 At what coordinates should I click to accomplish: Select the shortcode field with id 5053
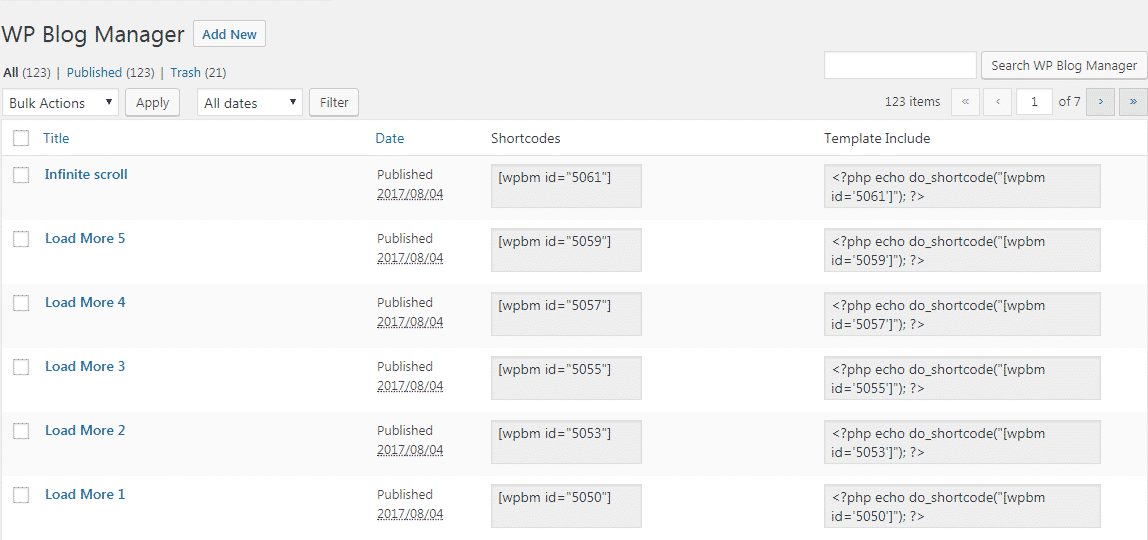tap(567, 442)
